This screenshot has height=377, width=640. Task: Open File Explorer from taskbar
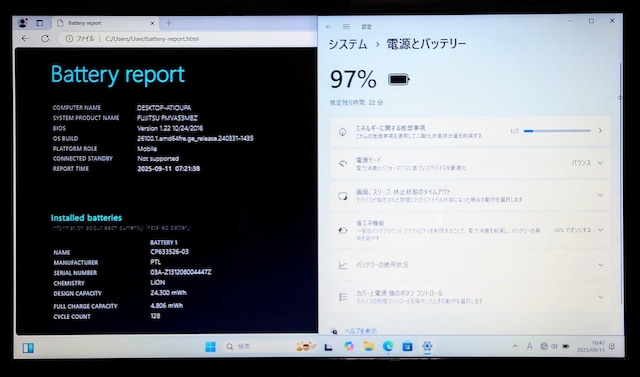click(x=369, y=346)
